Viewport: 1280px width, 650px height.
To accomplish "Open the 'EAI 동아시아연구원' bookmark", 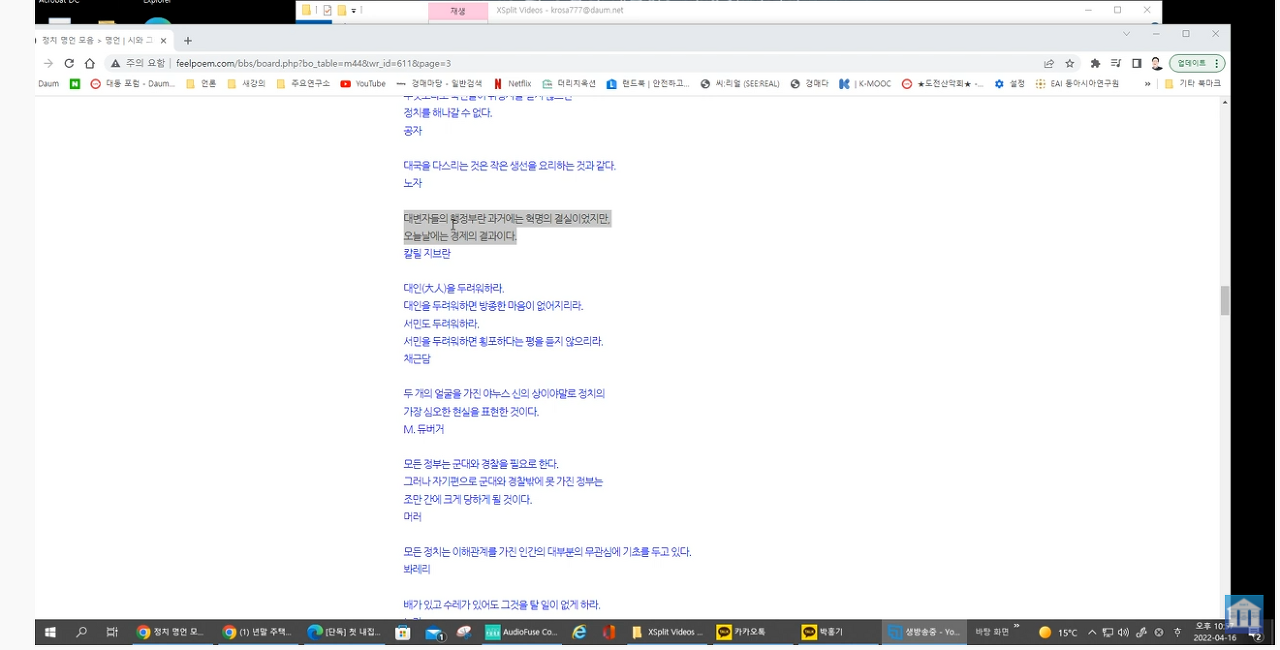I will [1077, 84].
